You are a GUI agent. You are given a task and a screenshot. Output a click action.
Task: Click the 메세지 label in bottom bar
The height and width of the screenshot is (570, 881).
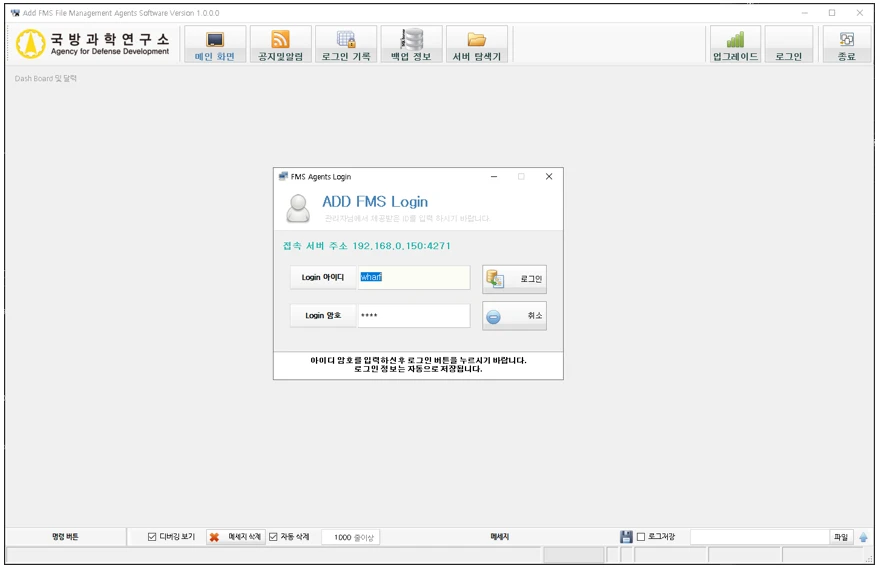point(499,537)
